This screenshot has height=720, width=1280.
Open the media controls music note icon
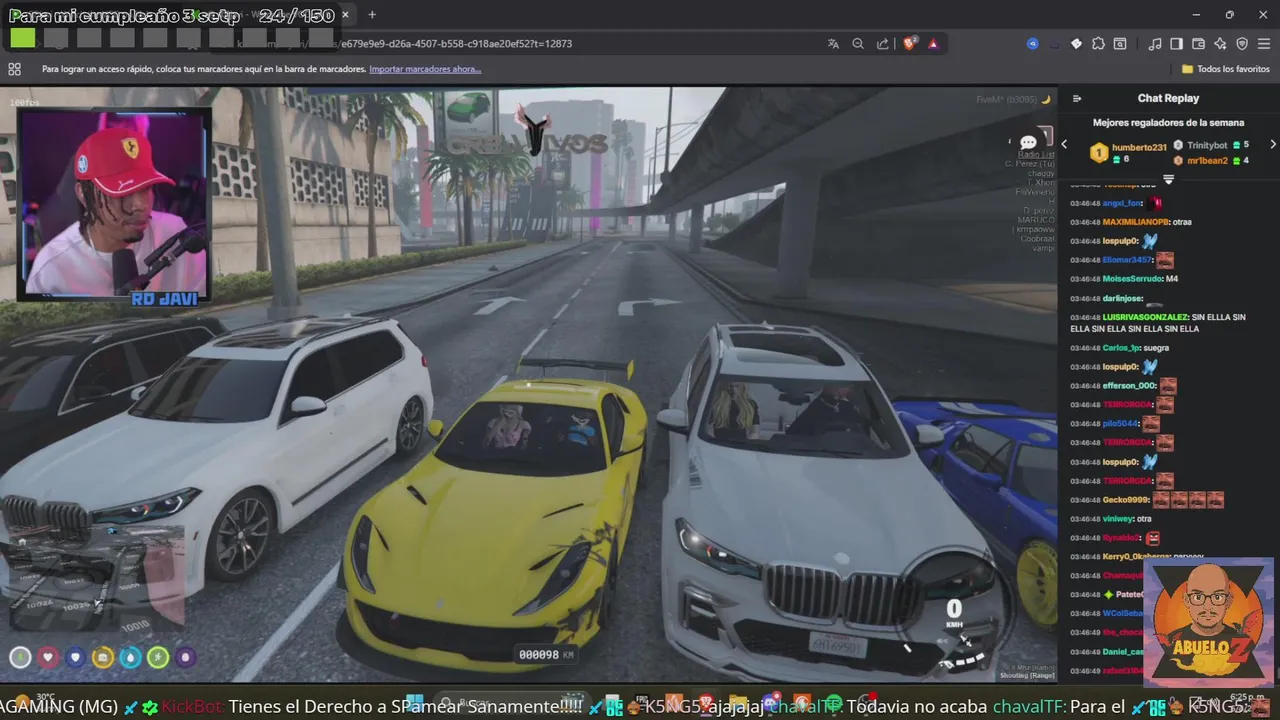(x=1155, y=44)
